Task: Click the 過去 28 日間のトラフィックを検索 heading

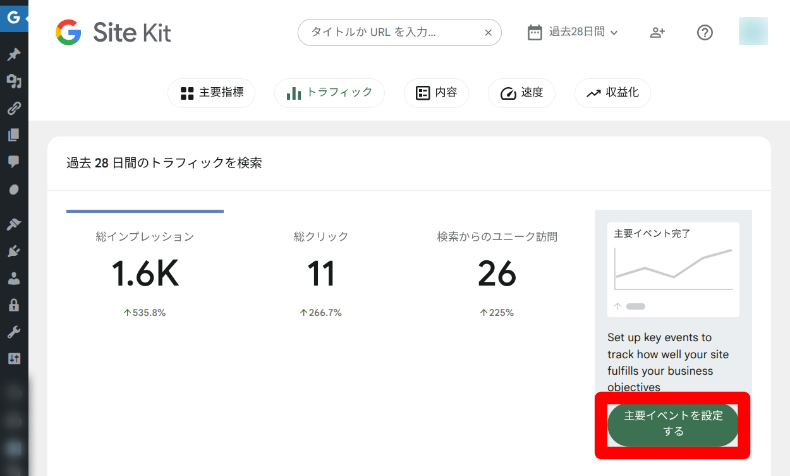Action: (164, 163)
